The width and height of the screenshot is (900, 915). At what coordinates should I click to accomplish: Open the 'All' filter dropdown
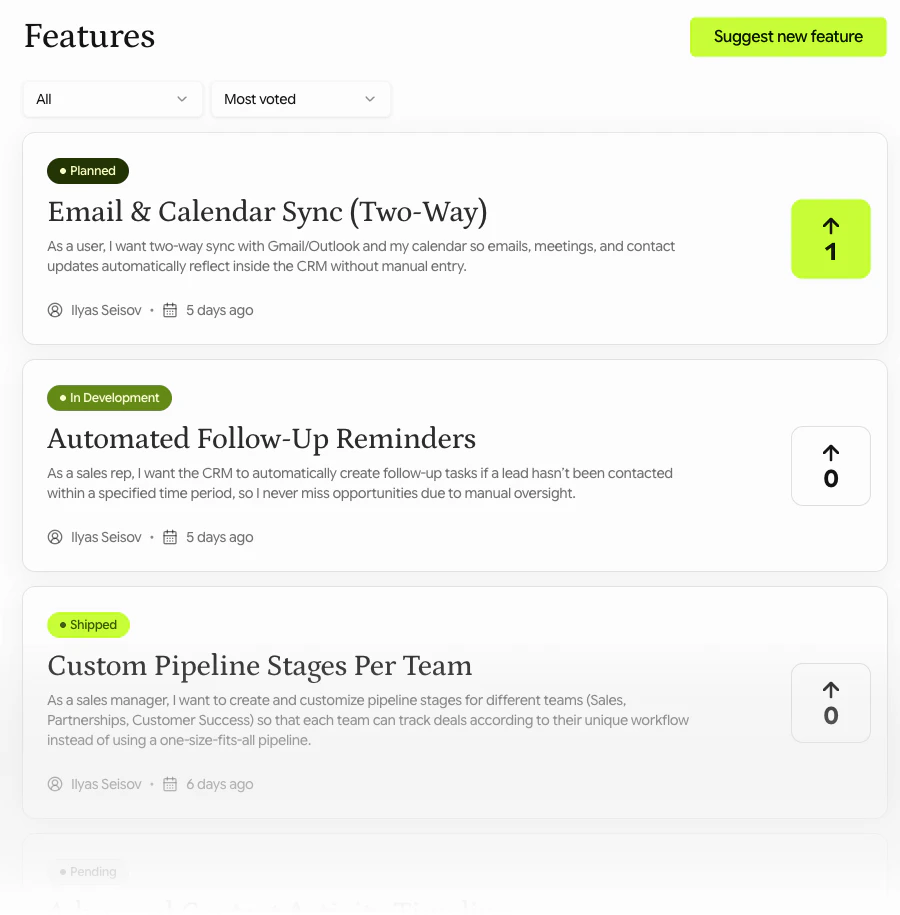pos(112,99)
